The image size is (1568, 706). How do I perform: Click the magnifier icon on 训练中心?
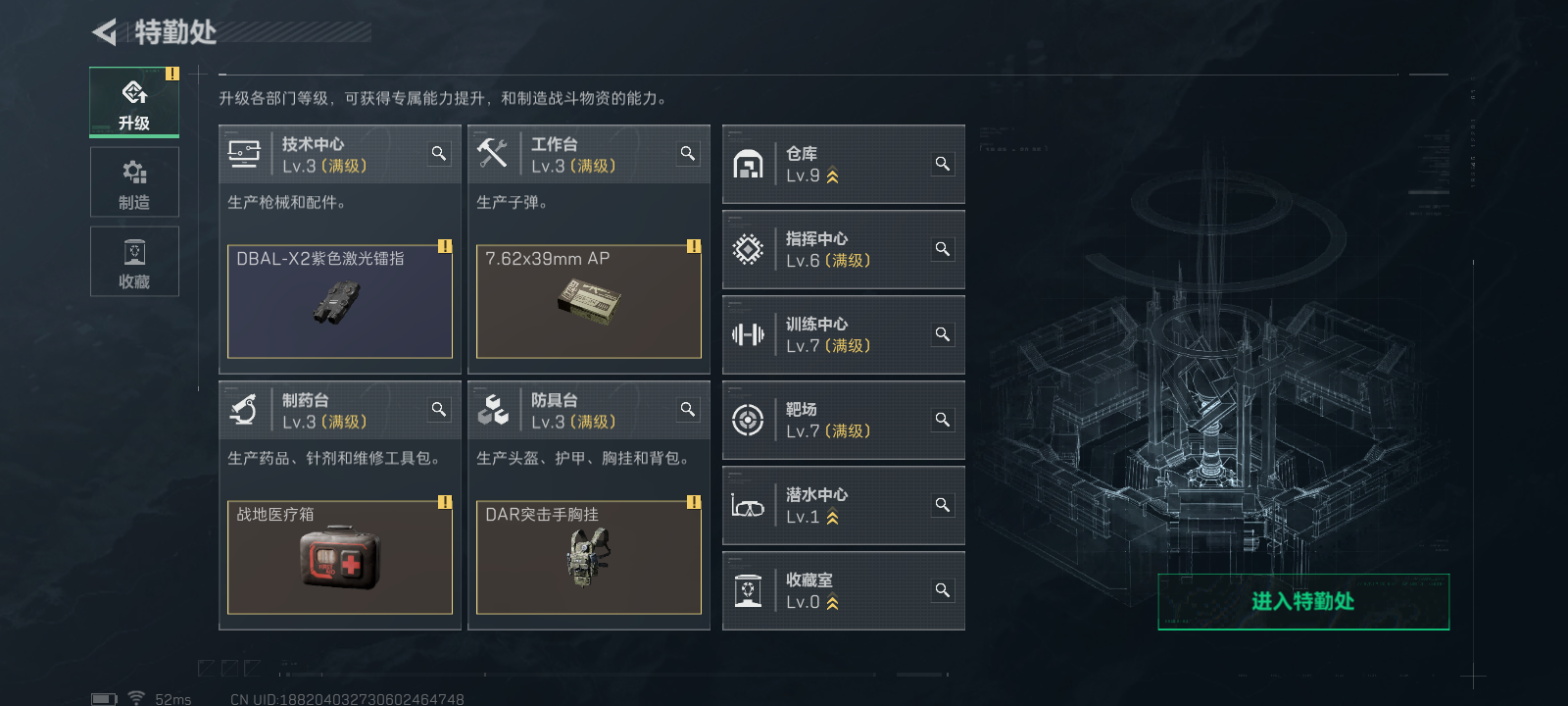click(x=943, y=334)
